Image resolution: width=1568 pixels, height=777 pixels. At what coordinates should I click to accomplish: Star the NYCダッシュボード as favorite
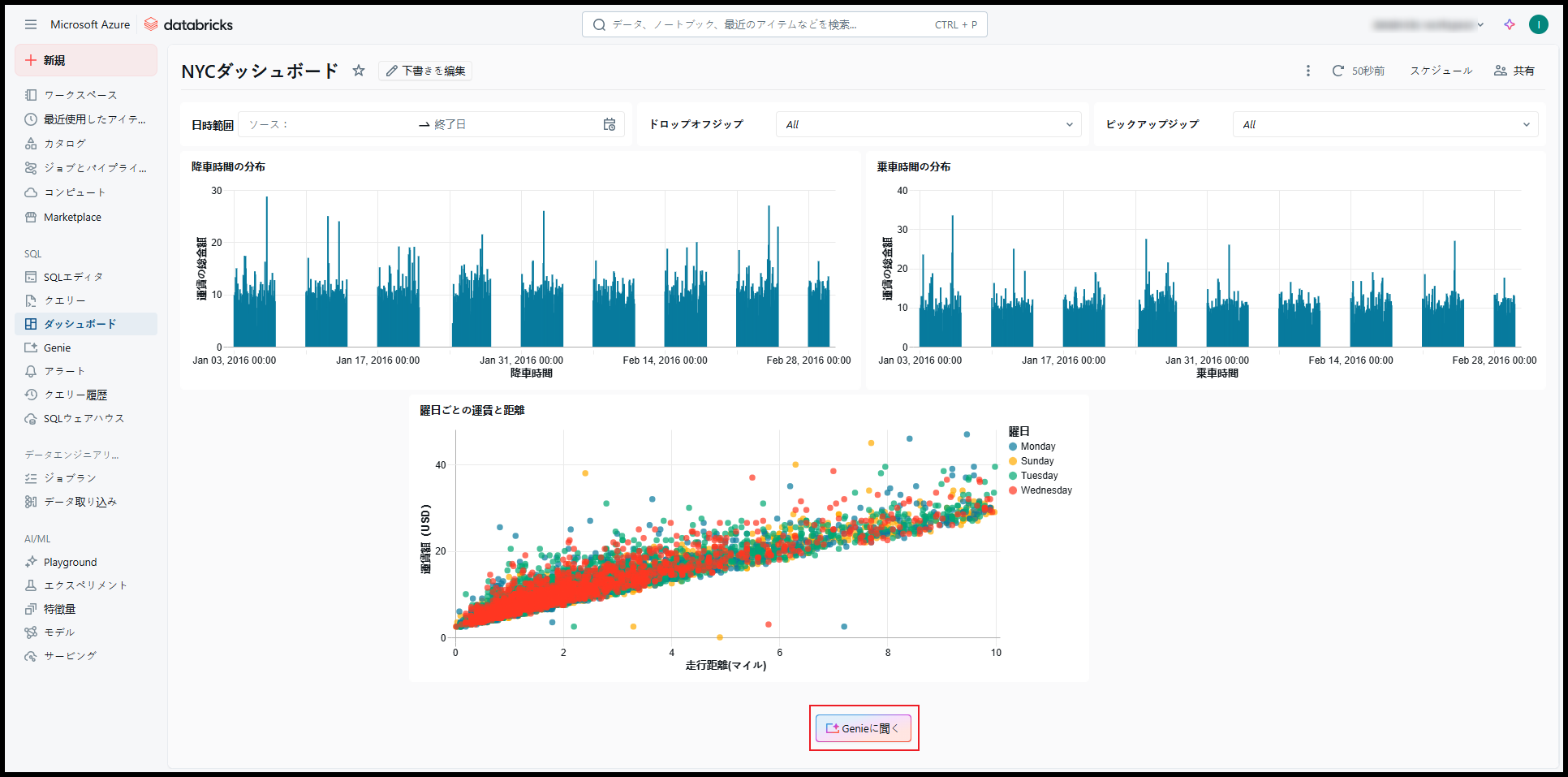pos(359,71)
